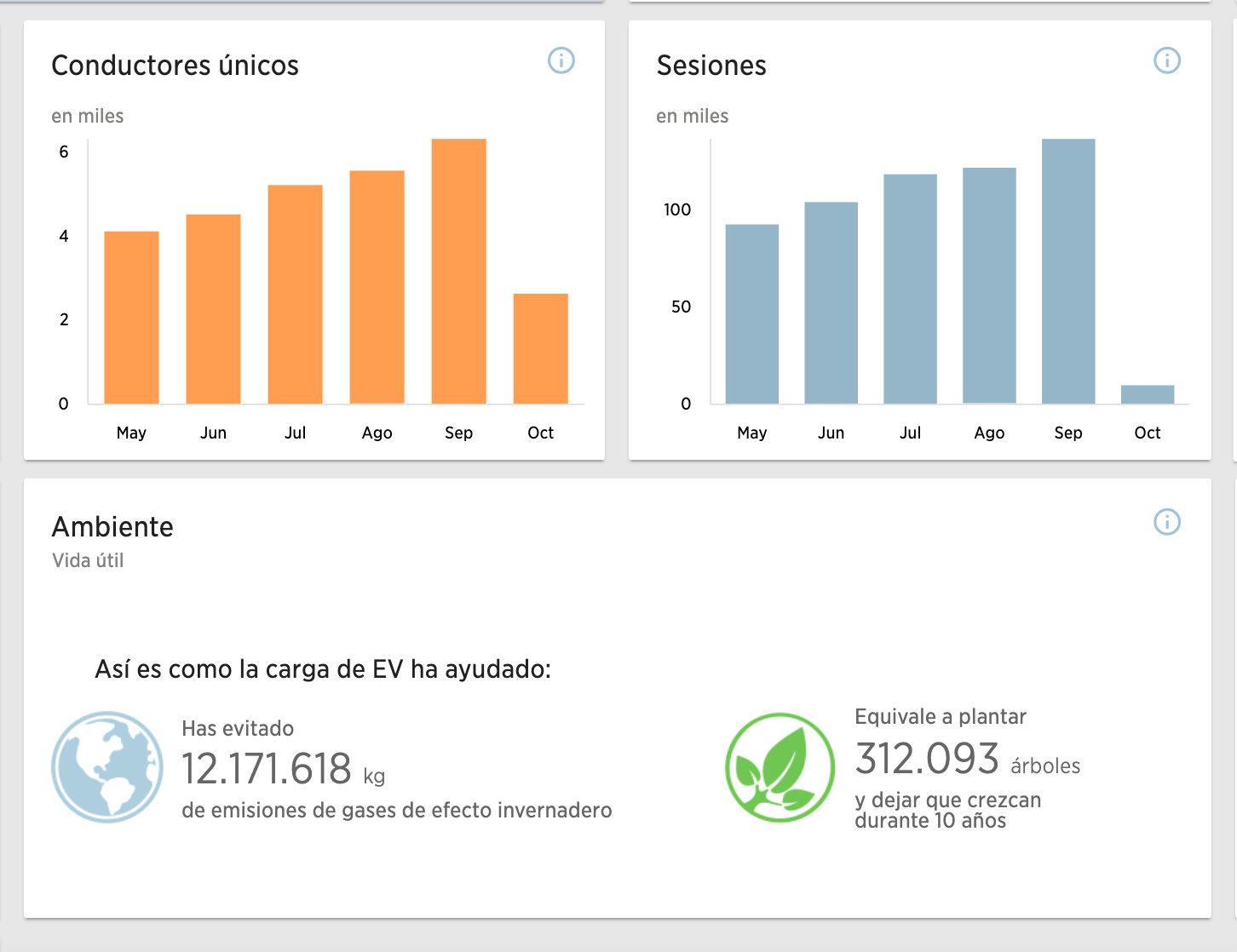Screen dimensions: 1237x952
Task: Click the blue globe emissions icon
Action: pyautogui.click(x=107, y=767)
